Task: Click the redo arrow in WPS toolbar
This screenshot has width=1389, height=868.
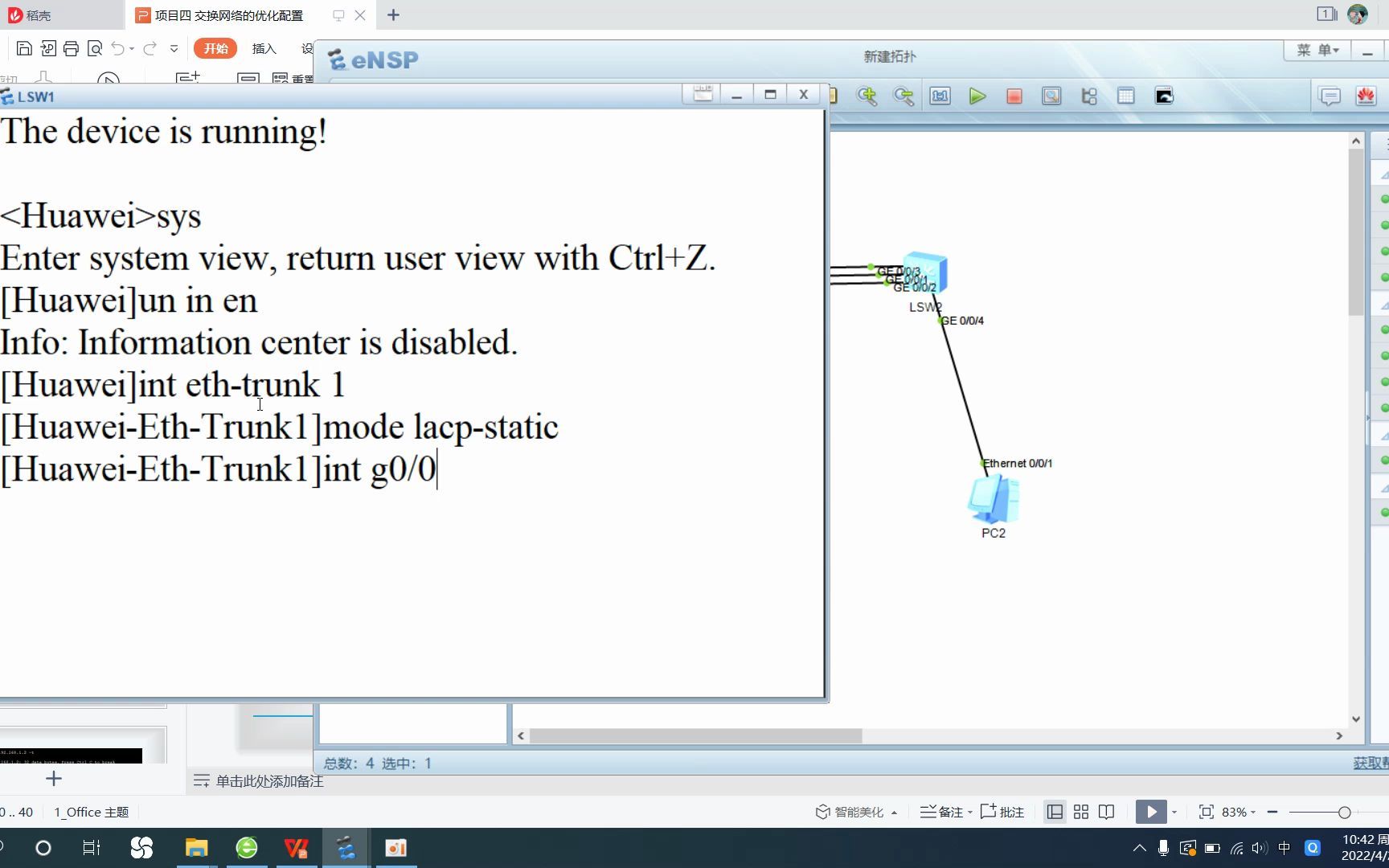Action: pyautogui.click(x=150, y=49)
